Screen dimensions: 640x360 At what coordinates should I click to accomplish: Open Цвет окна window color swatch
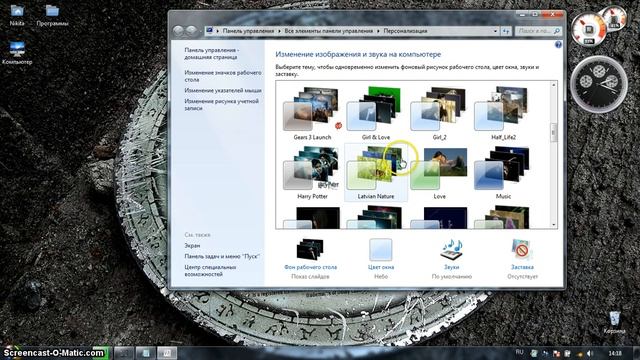pyautogui.click(x=380, y=249)
